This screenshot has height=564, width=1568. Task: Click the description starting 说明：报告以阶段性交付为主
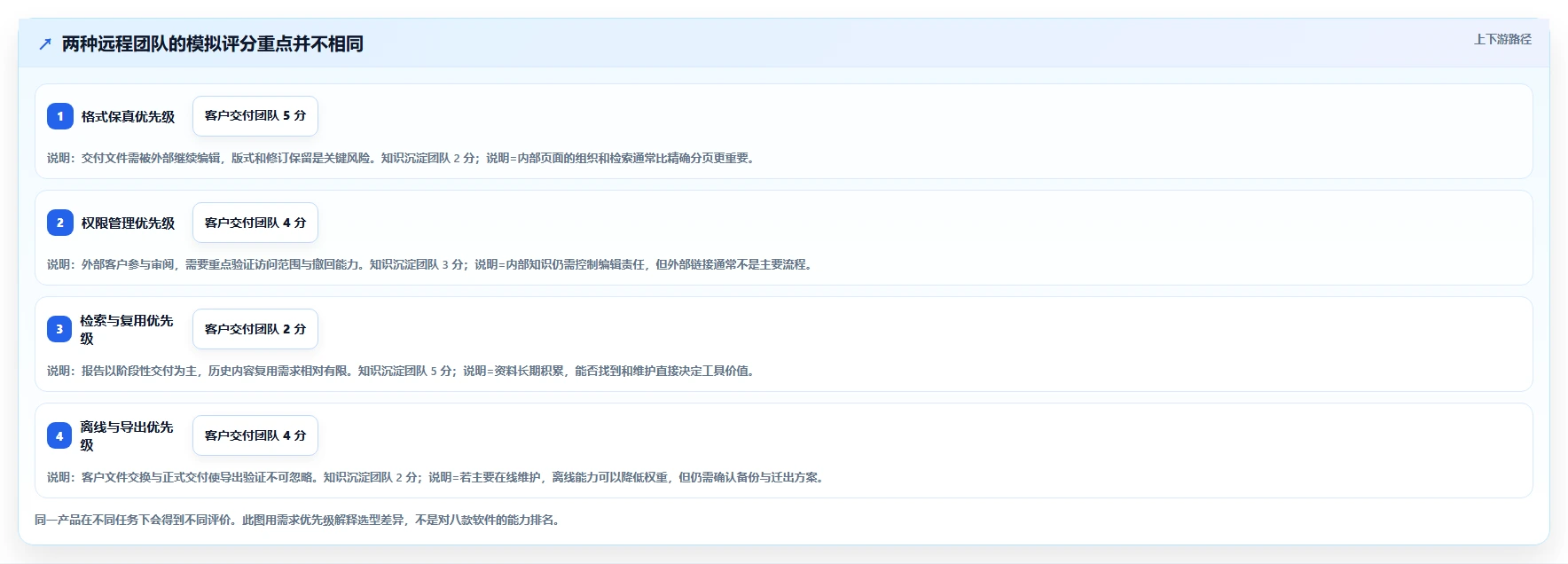[x=401, y=371]
